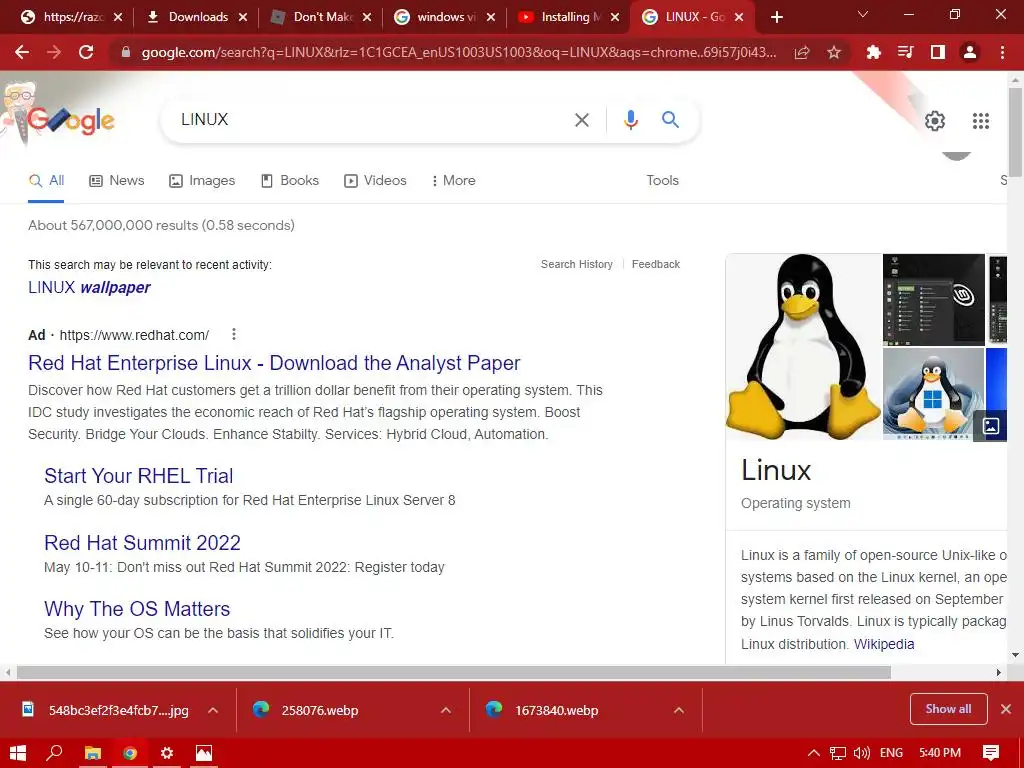The height and width of the screenshot is (768, 1024).
Task: Open the Feedback link
Action: click(x=656, y=264)
